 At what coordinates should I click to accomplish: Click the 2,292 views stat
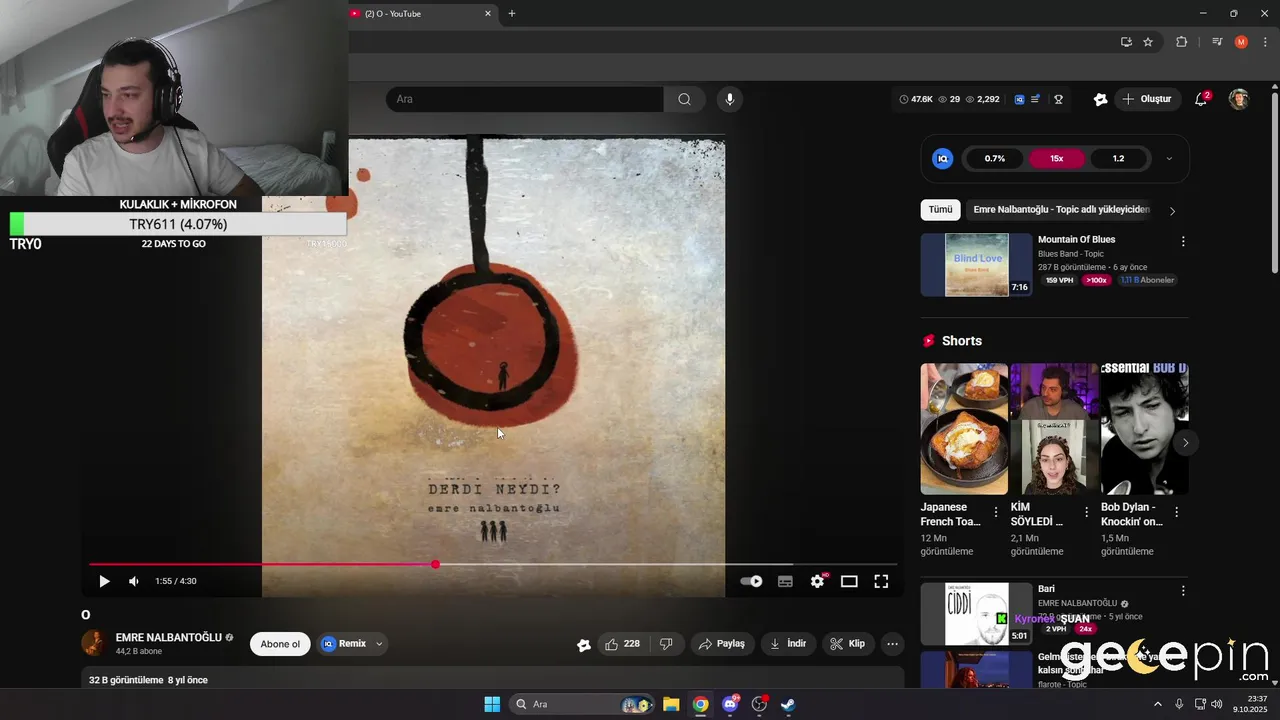[982, 99]
